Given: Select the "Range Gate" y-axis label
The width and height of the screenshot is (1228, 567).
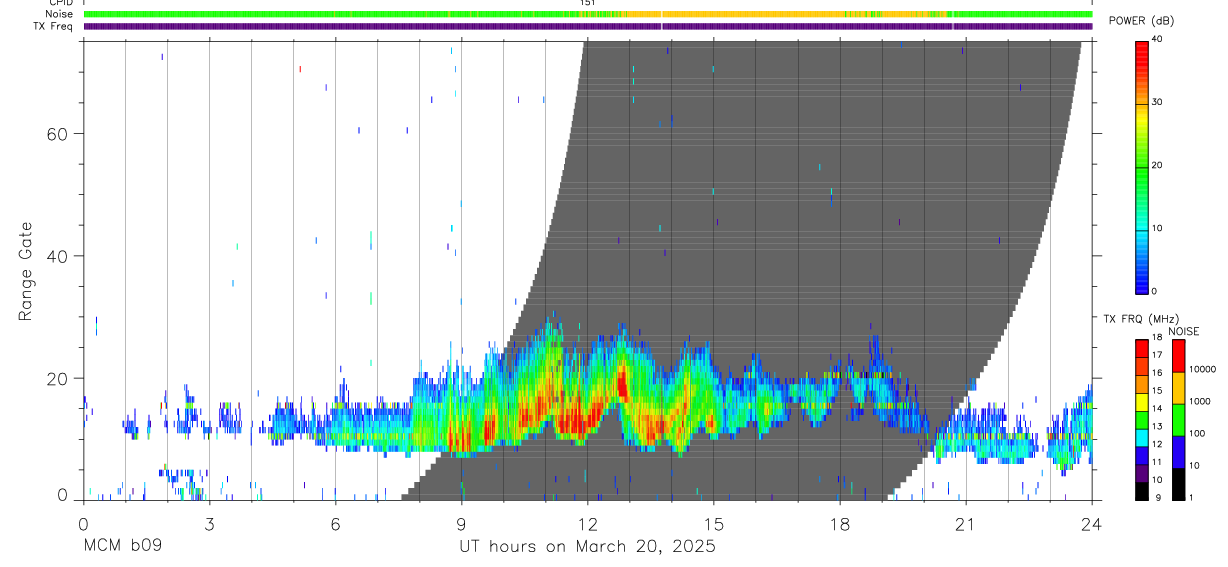Looking at the screenshot, I should (x=25, y=272).
